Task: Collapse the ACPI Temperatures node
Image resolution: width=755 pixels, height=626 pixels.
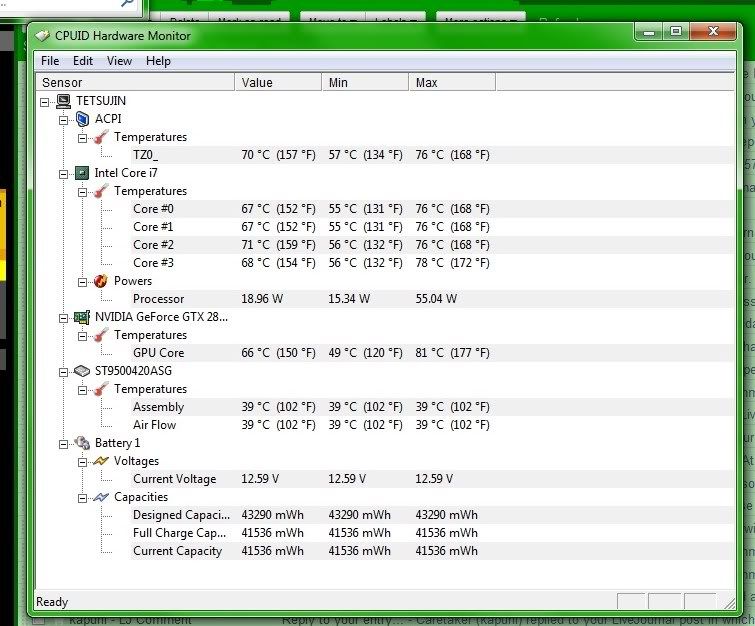Action: point(83,138)
